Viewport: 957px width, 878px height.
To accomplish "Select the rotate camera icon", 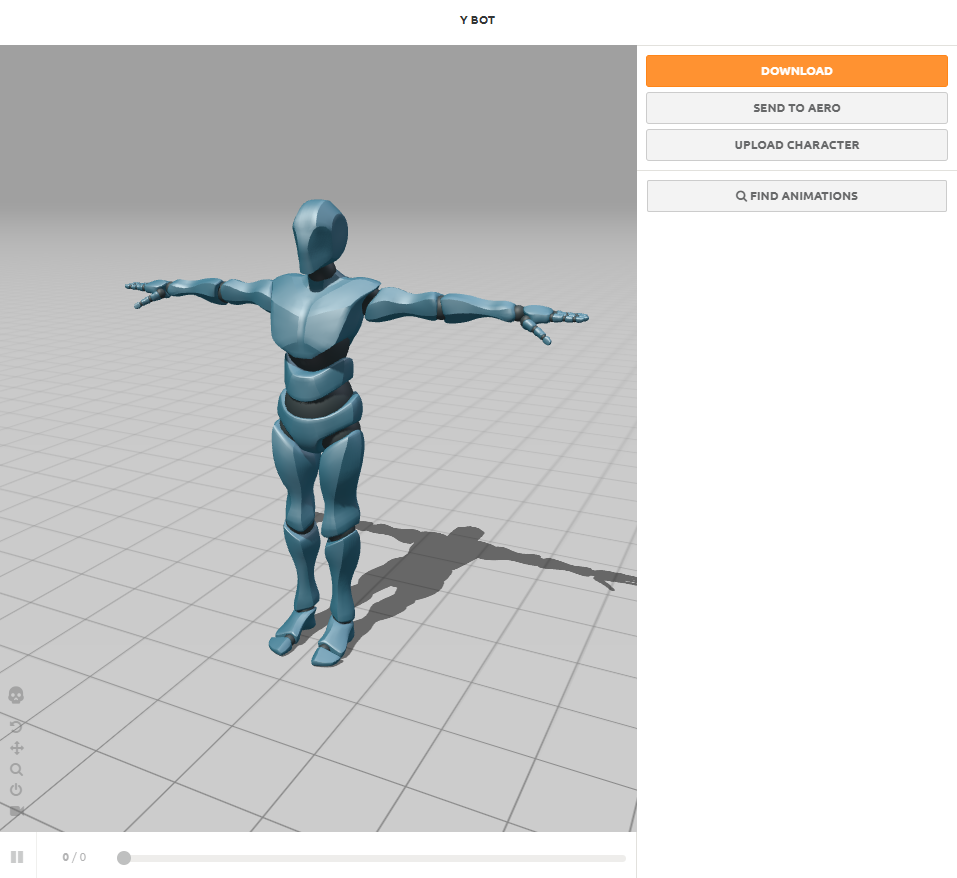I will (x=16, y=727).
